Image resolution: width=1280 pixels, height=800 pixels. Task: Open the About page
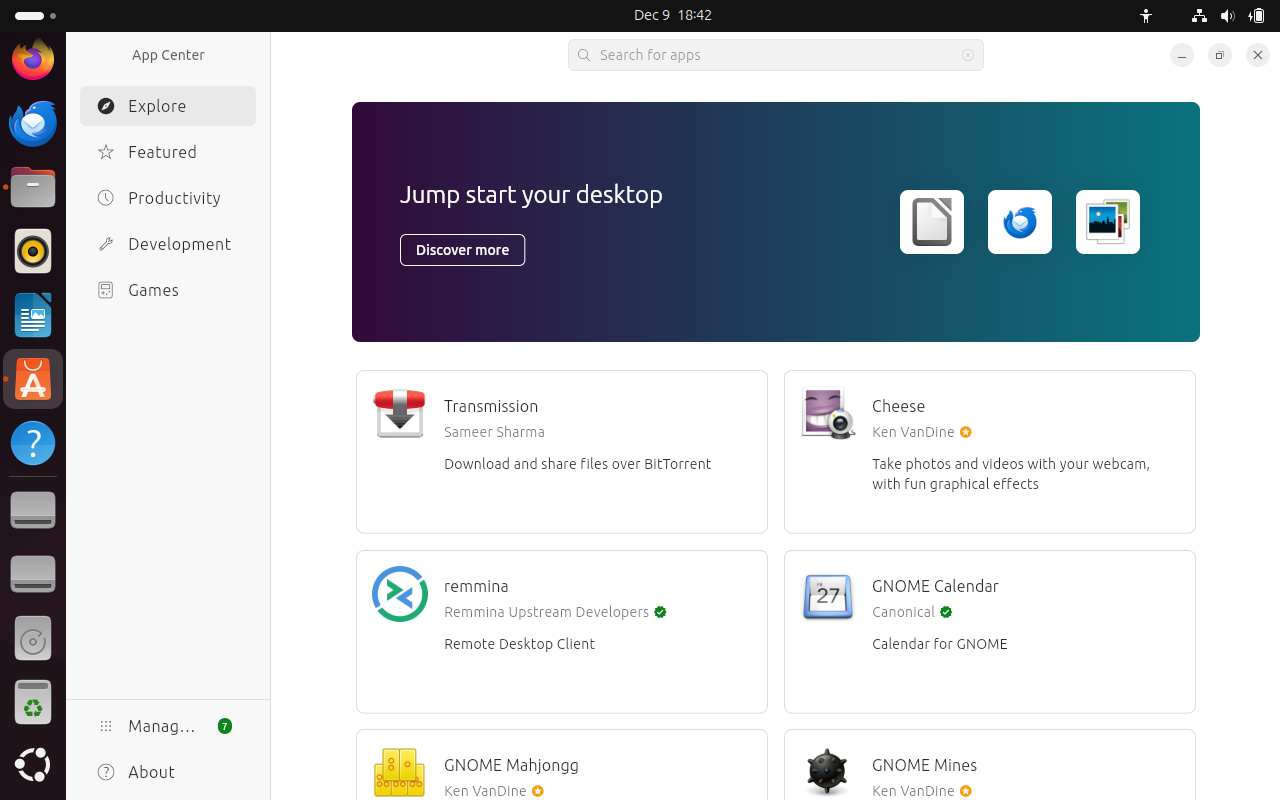point(151,772)
